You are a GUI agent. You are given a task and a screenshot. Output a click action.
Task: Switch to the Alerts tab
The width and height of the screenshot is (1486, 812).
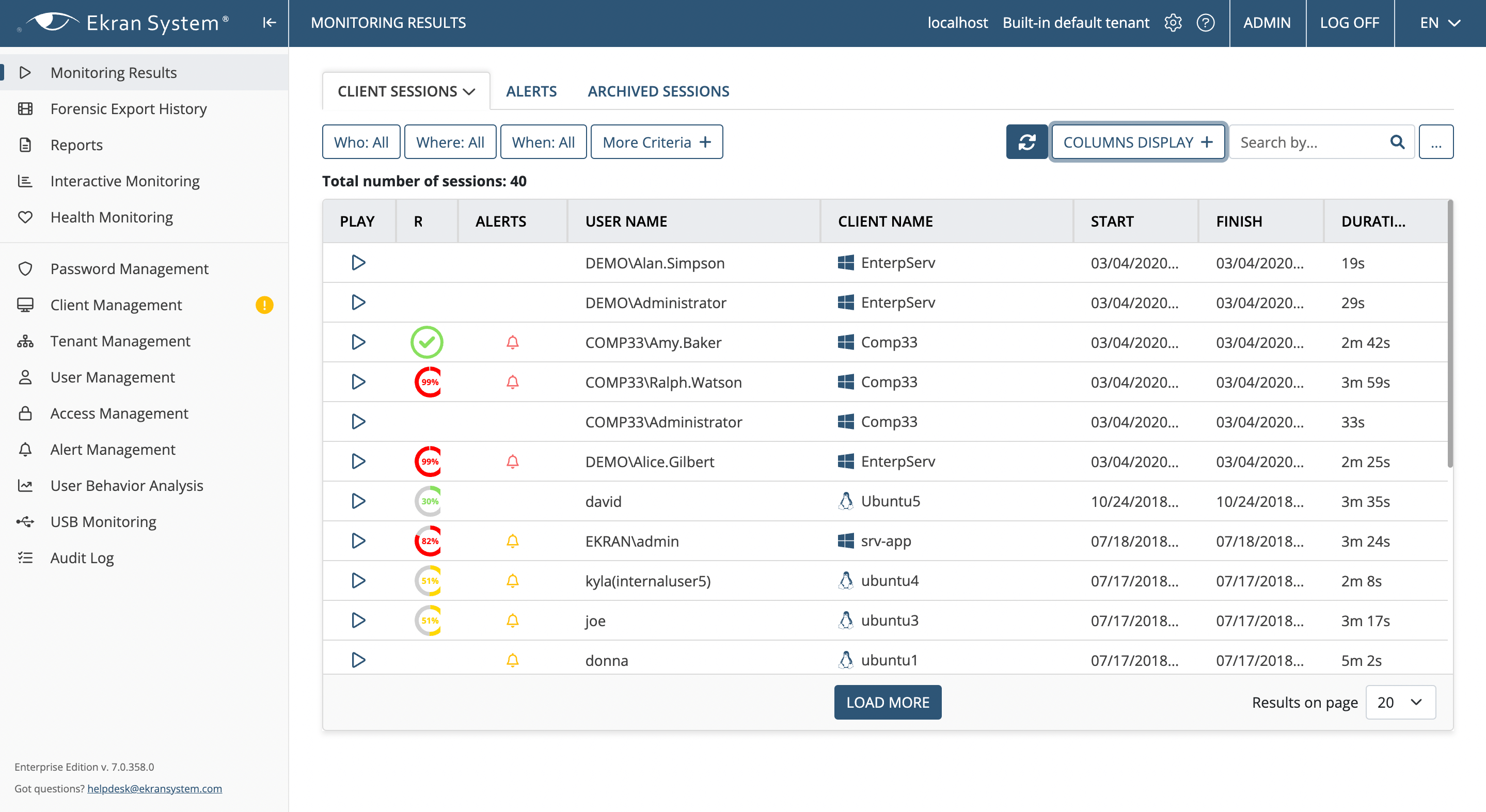pyautogui.click(x=531, y=91)
